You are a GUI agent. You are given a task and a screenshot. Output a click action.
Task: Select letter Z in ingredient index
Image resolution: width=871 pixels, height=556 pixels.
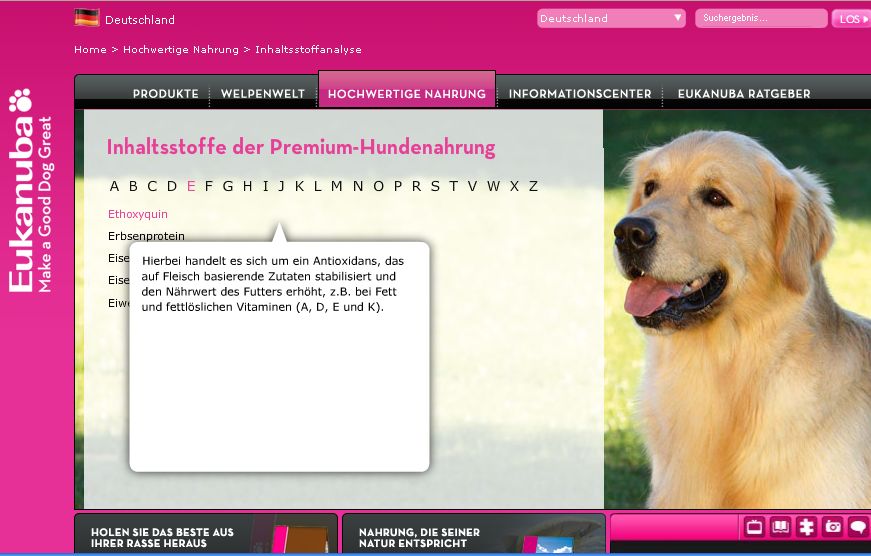click(x=533, y=186)
